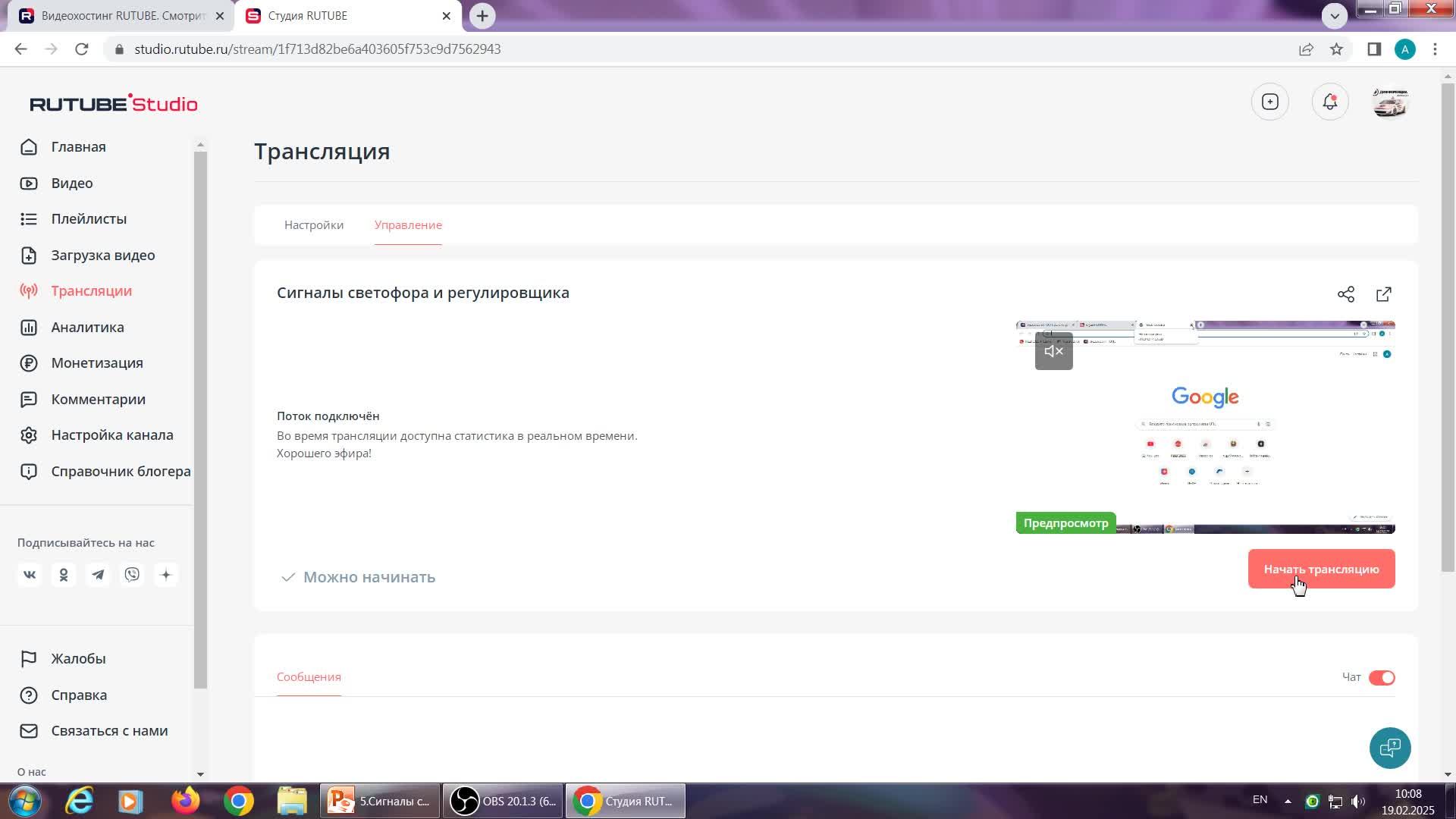This screenshot has width=1456, height=819.
Task: Open notifications bell icon
Action: pos(1330,102)
